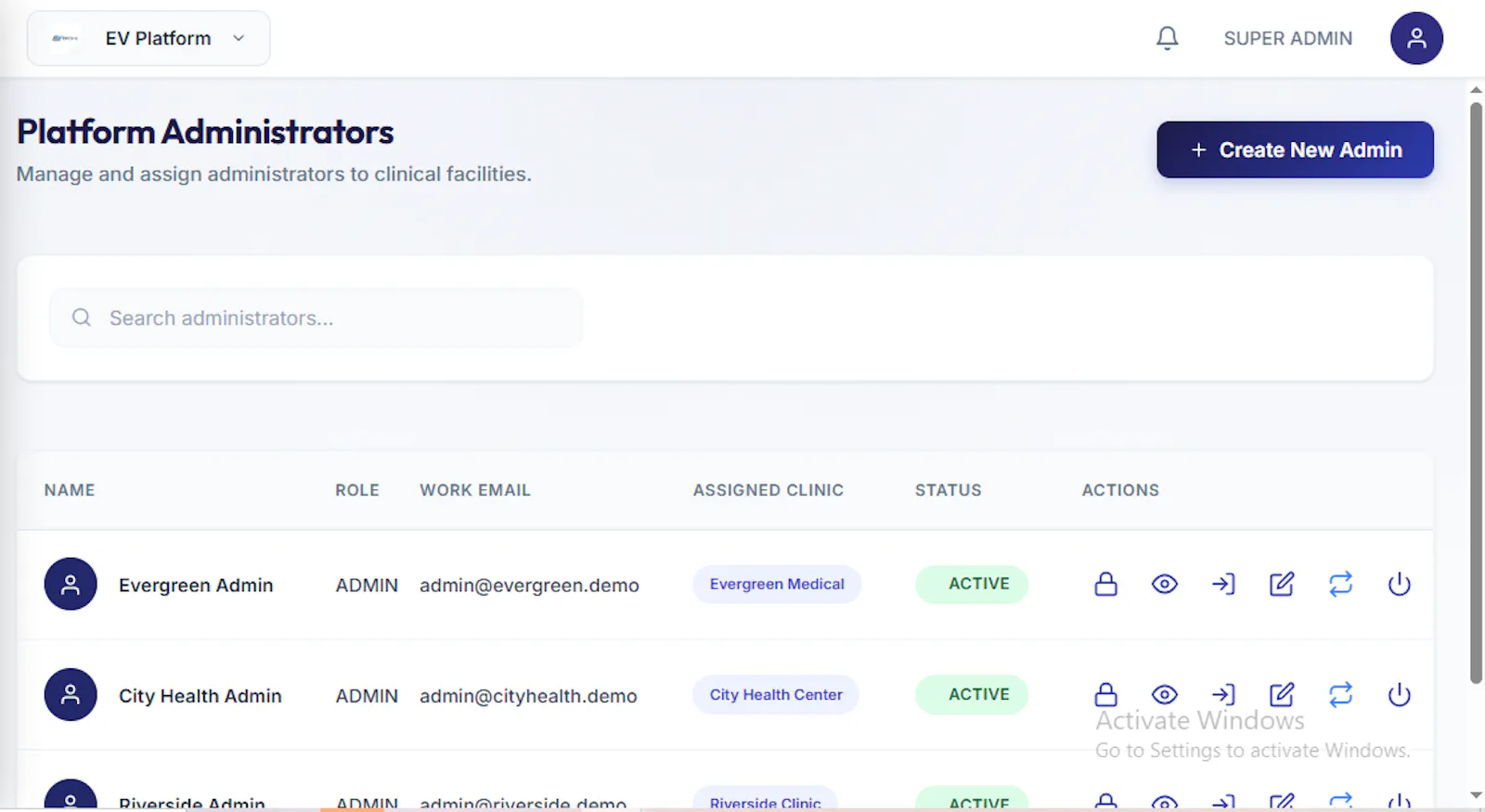Click ACTIVE status badge for Evergreen Admin

pyautogui.click(x=972, y=584)
